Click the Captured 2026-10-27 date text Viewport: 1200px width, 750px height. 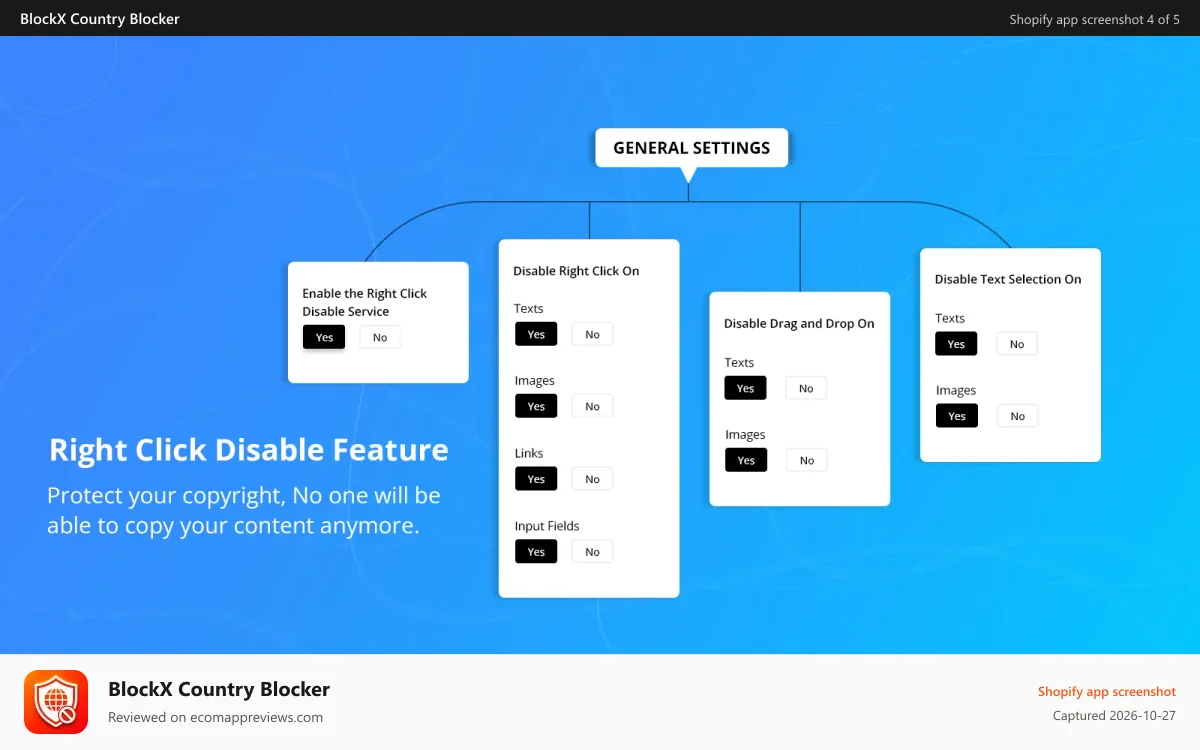[x=1114, y=716]
